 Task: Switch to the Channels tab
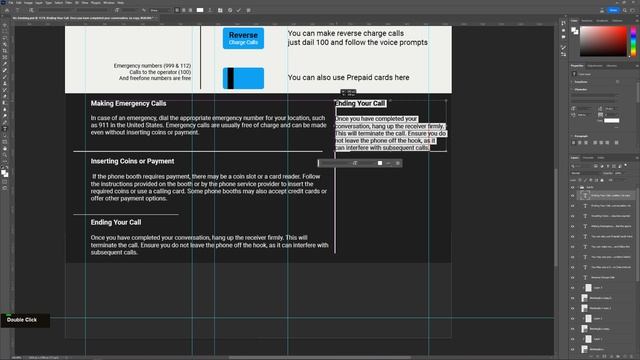tap(588, 158)
